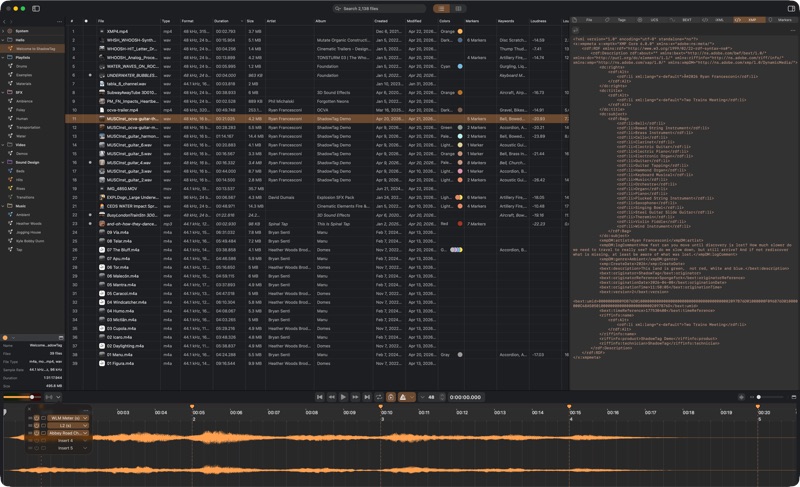Toggle the metronome triangle button

tap(403, 397)
